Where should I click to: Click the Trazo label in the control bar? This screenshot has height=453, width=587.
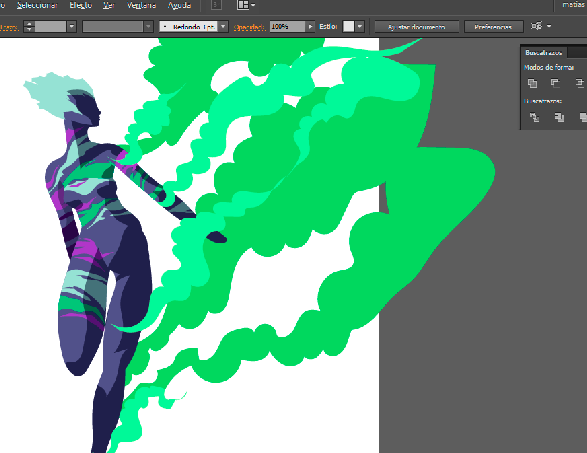(x=9, y=27)
